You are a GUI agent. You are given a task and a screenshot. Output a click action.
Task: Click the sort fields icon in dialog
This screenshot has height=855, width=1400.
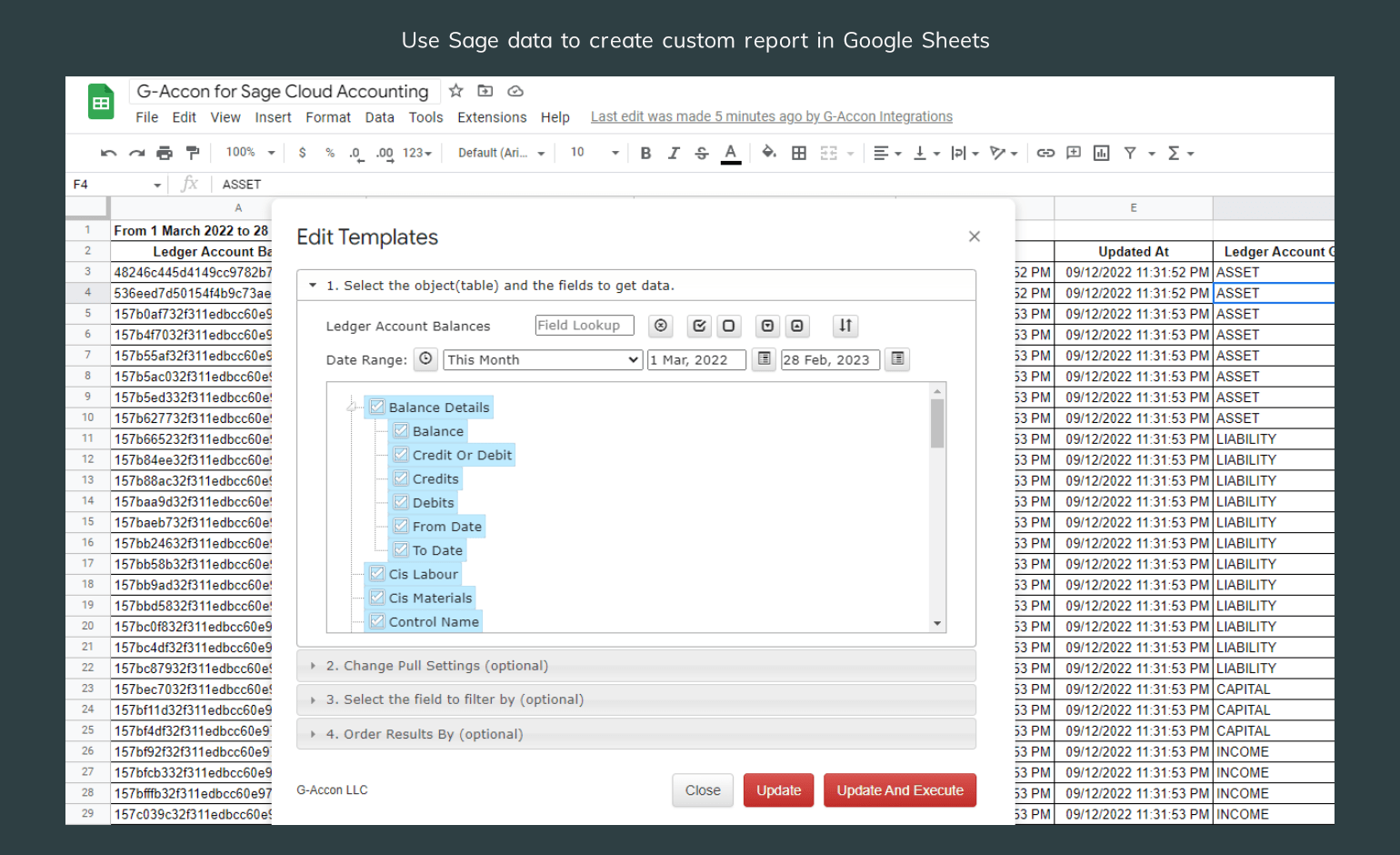(x=845, y=326)
